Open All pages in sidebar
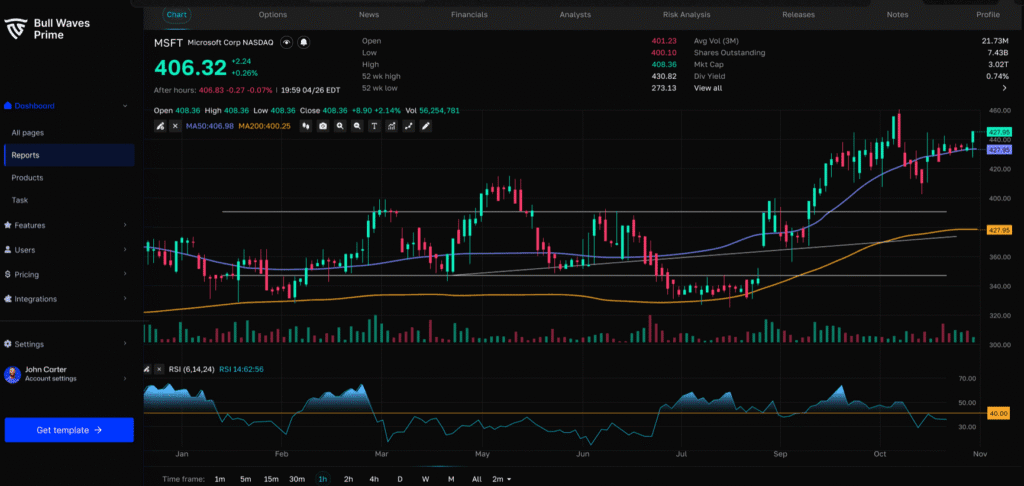This screenshot has width=1024, height=486. [x=27, y=133]
